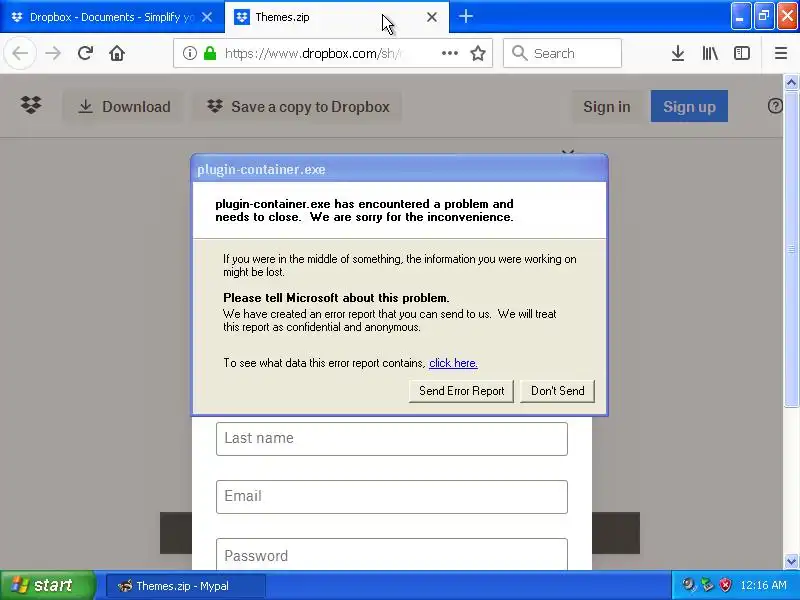
Task: Switch to Dropbox - Documents tab
Action: [112, 17]
